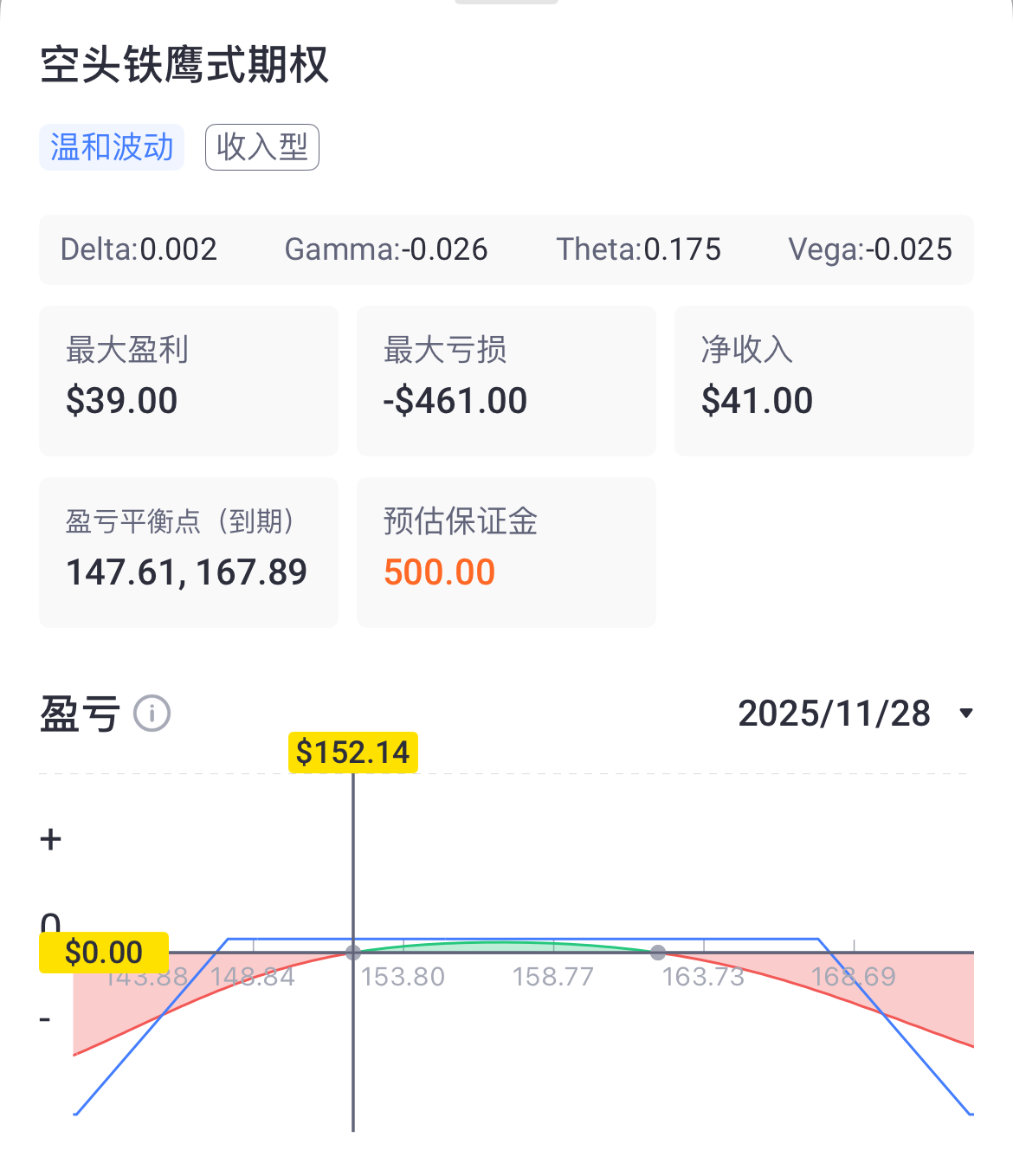Select the 温和波动 tag

click(112, 147)
